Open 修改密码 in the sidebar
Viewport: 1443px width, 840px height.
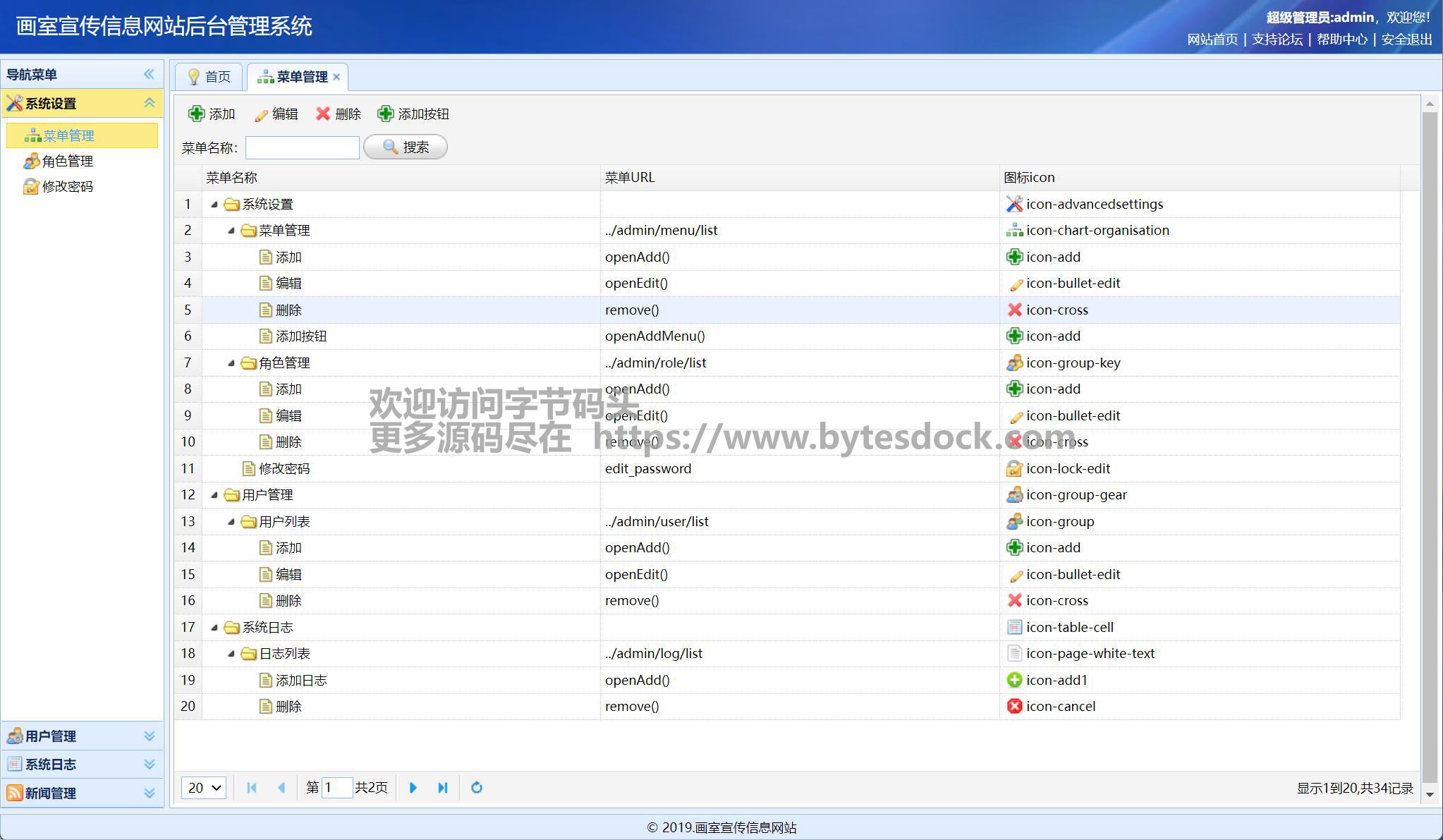click(67, 187)
